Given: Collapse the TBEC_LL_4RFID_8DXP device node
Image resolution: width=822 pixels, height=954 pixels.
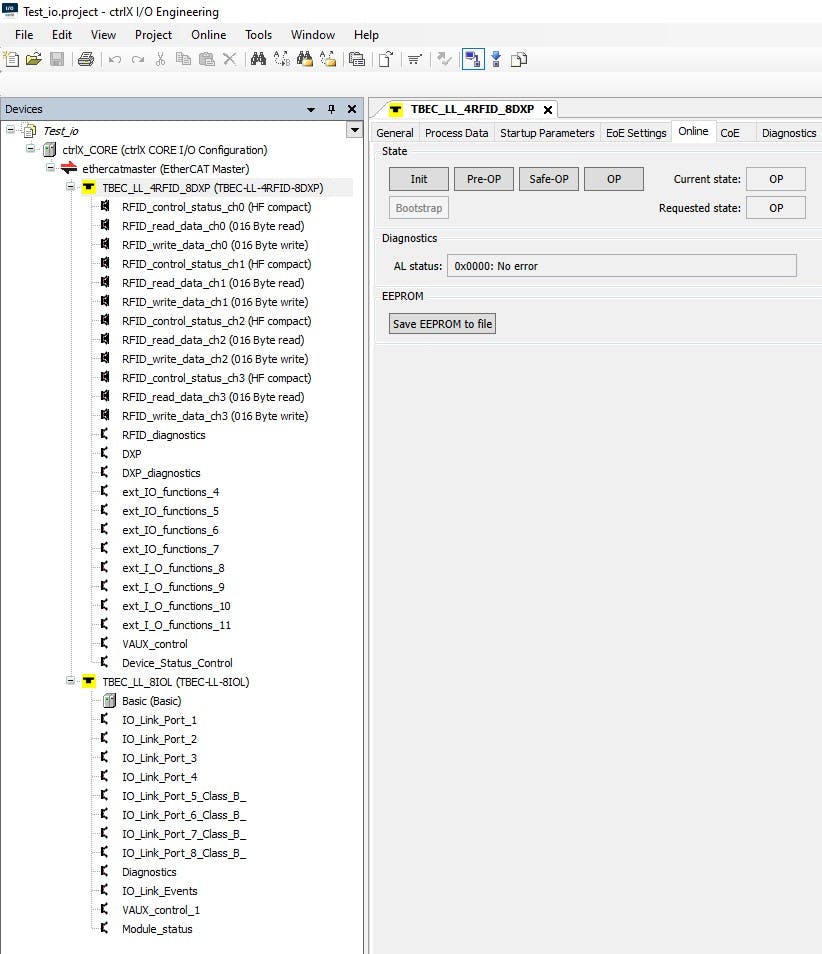Looking at the screenshot, I should click(70, 187).
